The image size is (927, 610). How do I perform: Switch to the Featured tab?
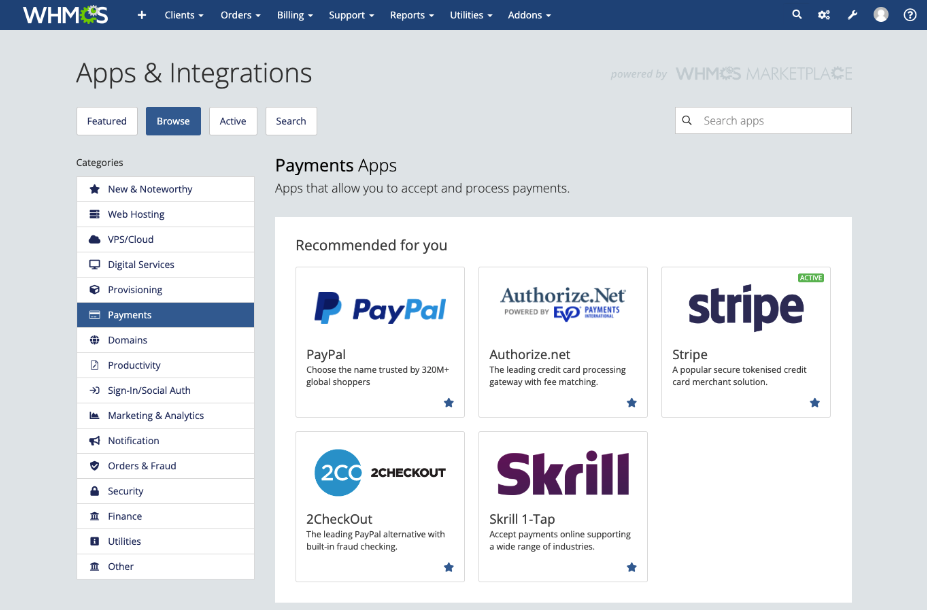(106, 121)
